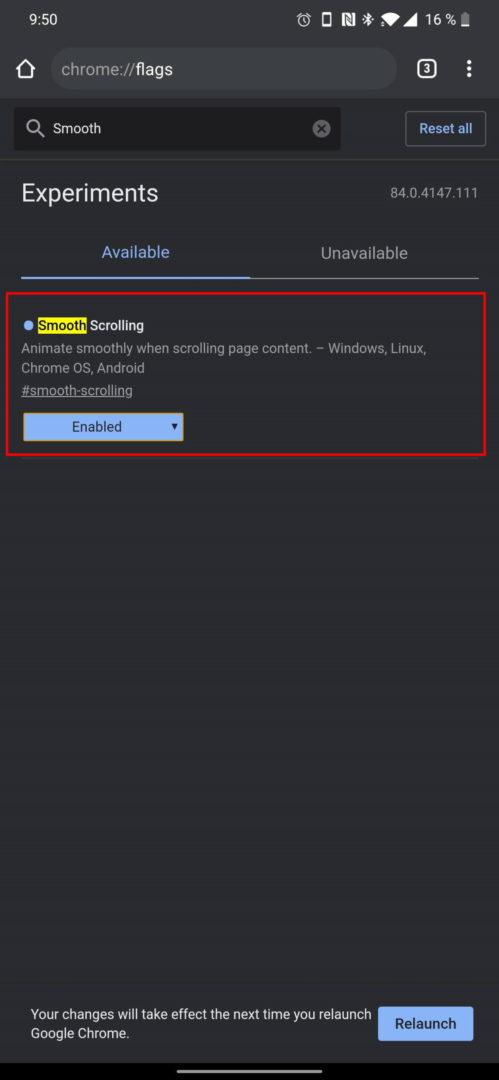This screenshot has height=1080, width=499.
Task: Open the Enabled dropdown for Smooth Scrolling
Action: coord(103,427)
